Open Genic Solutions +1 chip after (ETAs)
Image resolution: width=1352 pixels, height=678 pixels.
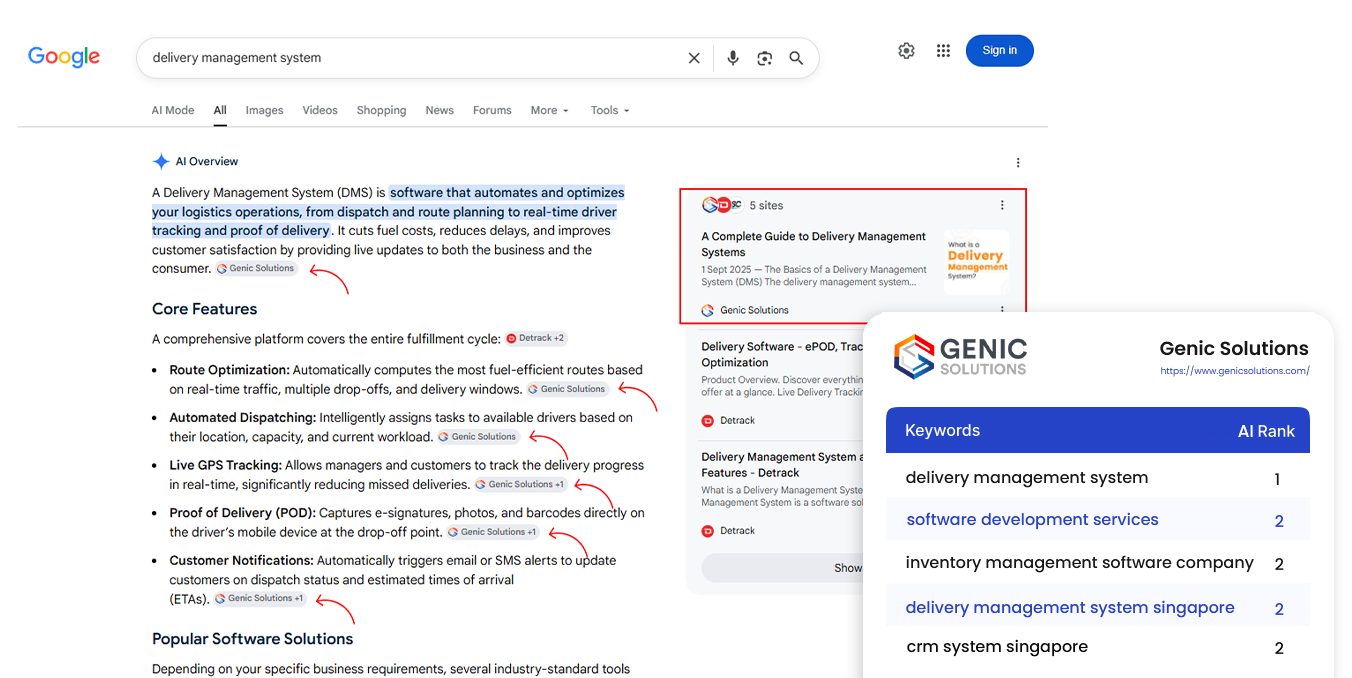260,598
